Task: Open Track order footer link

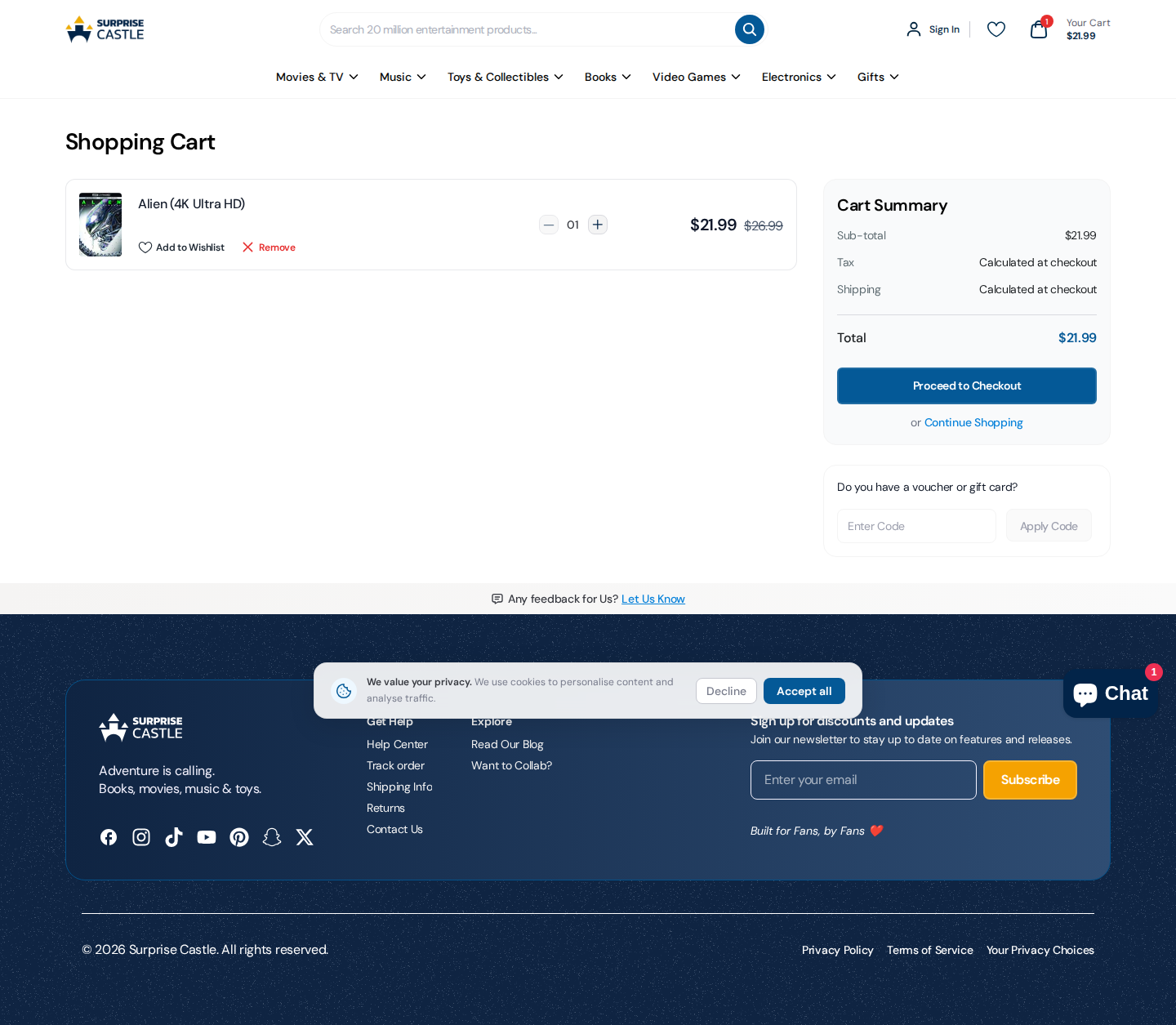Action: click(x=395, y=765)
